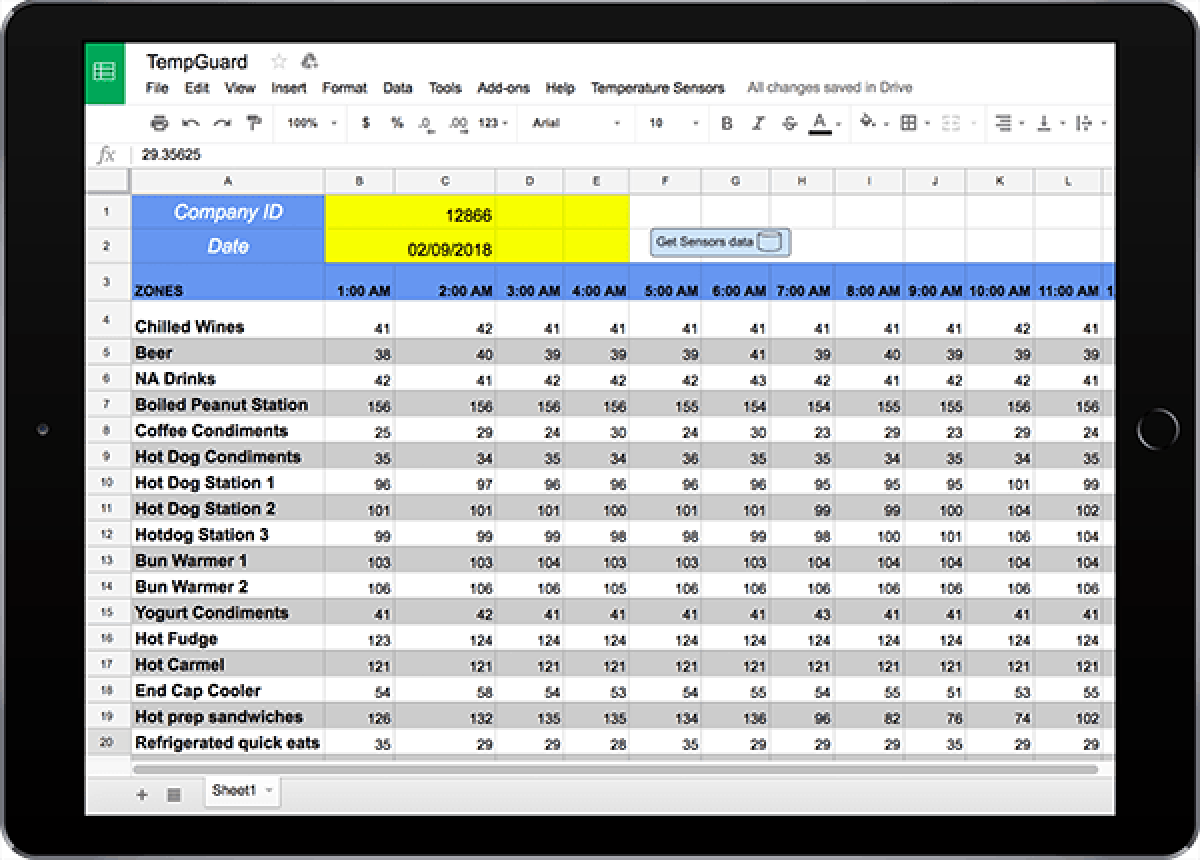Click the All changes saved link
1200x860 pixels.
(829, 88)
